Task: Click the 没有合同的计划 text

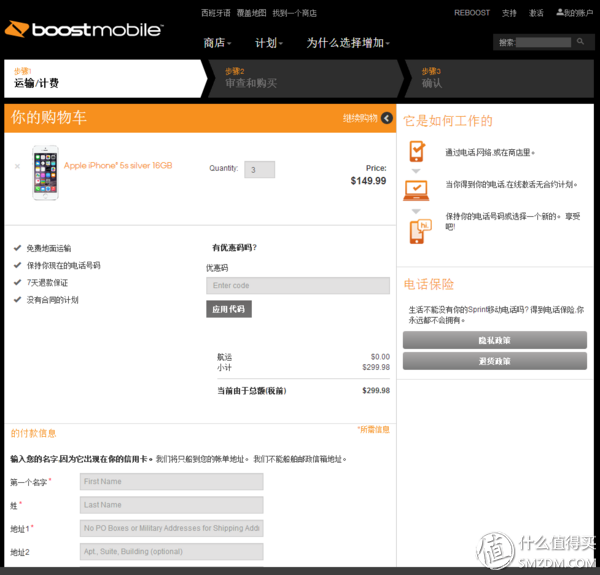Action: click(52, 300)
